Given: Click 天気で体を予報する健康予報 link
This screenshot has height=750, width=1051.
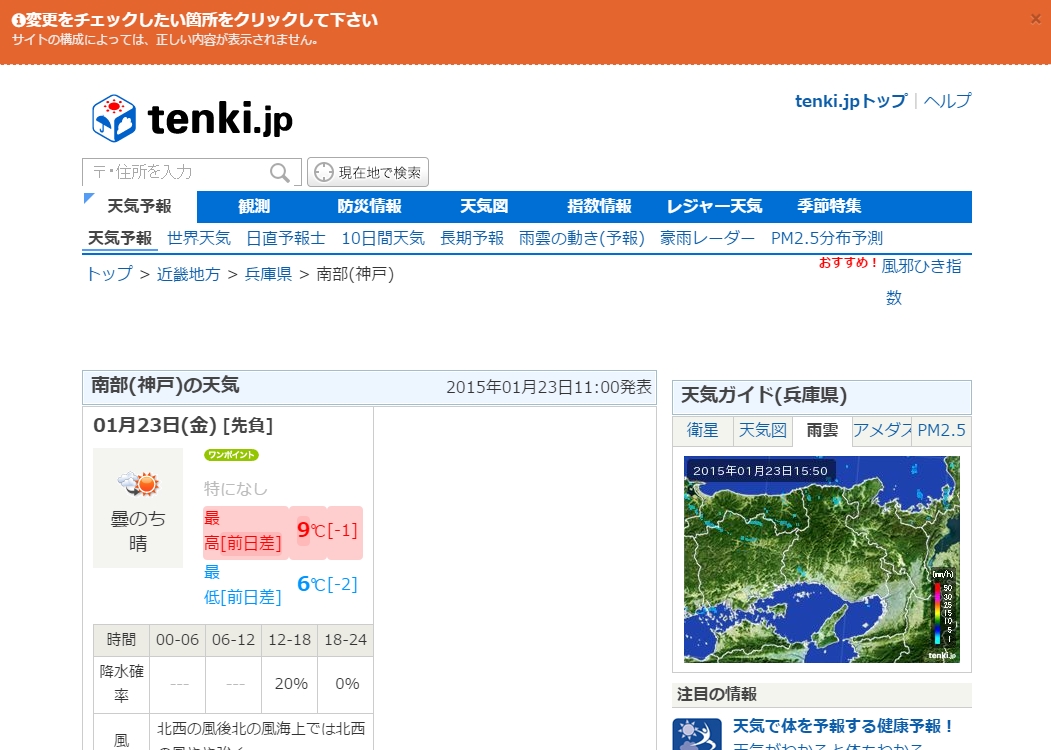Looking at the screenshot, I should pyautogui.click(x=843, y=726).
